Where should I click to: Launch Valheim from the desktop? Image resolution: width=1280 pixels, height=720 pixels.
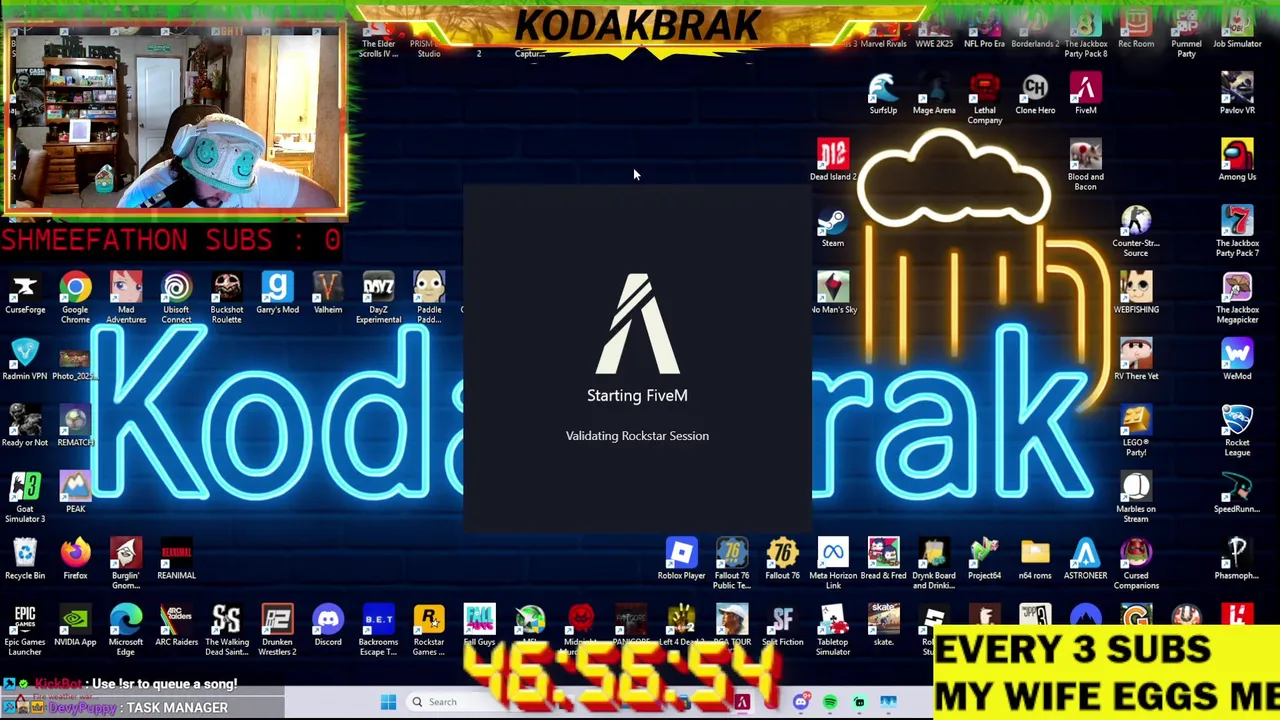click(328, 293)
